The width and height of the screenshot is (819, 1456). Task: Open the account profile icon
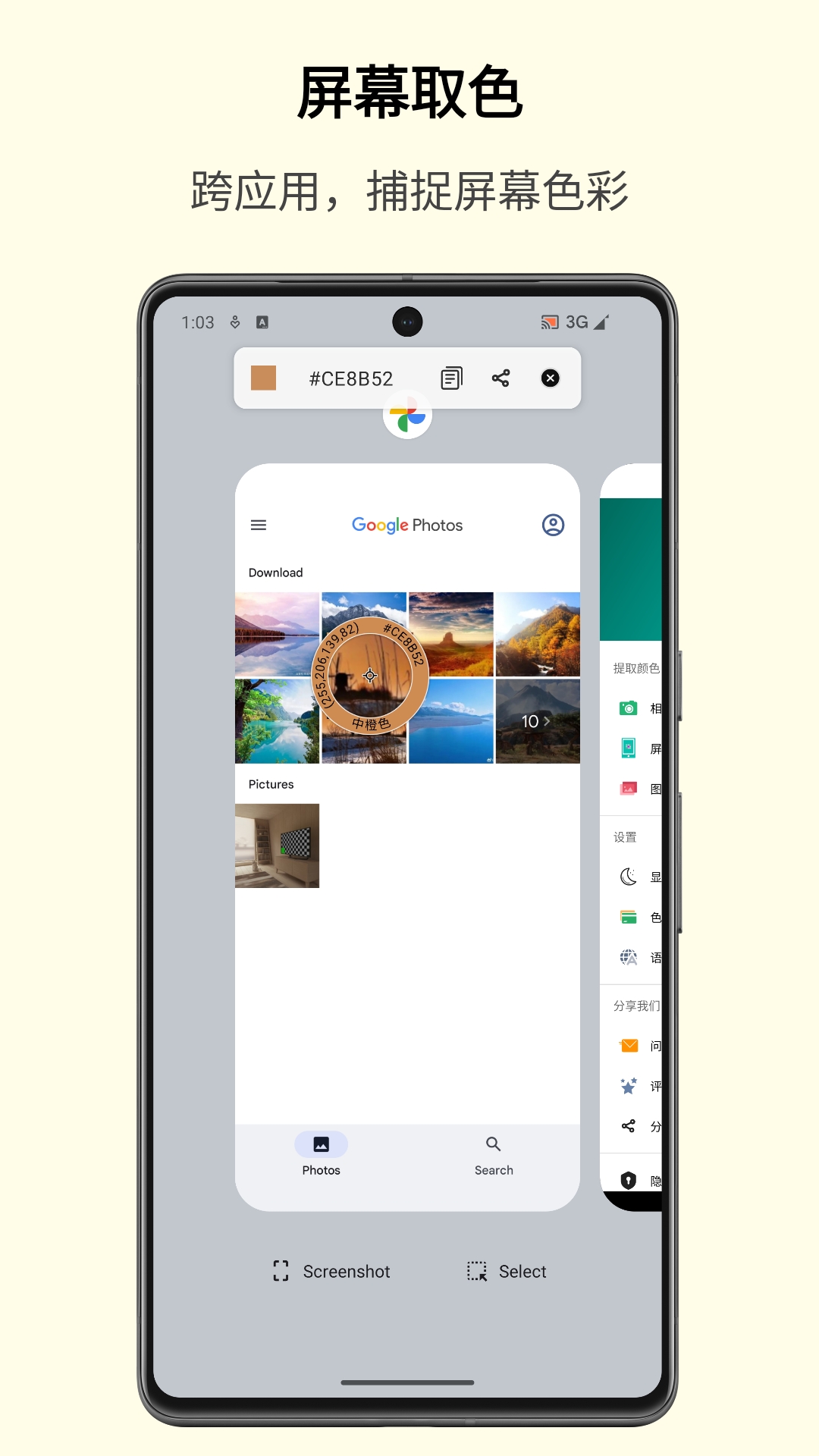(553, 525)
